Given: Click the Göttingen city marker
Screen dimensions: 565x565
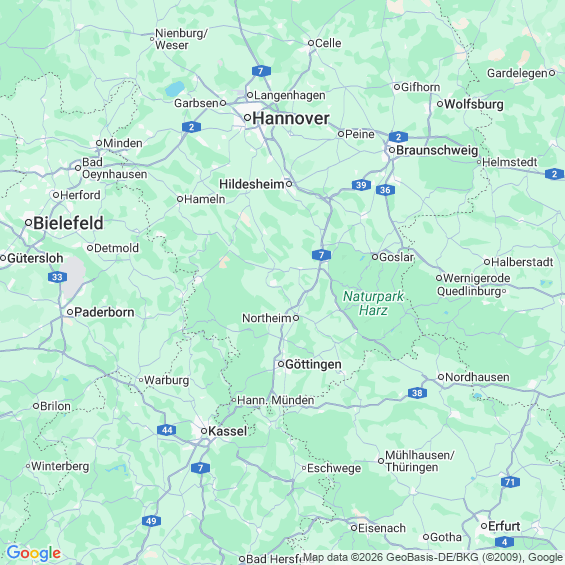Looking at the screenshot, I should [x=281, y=364].
